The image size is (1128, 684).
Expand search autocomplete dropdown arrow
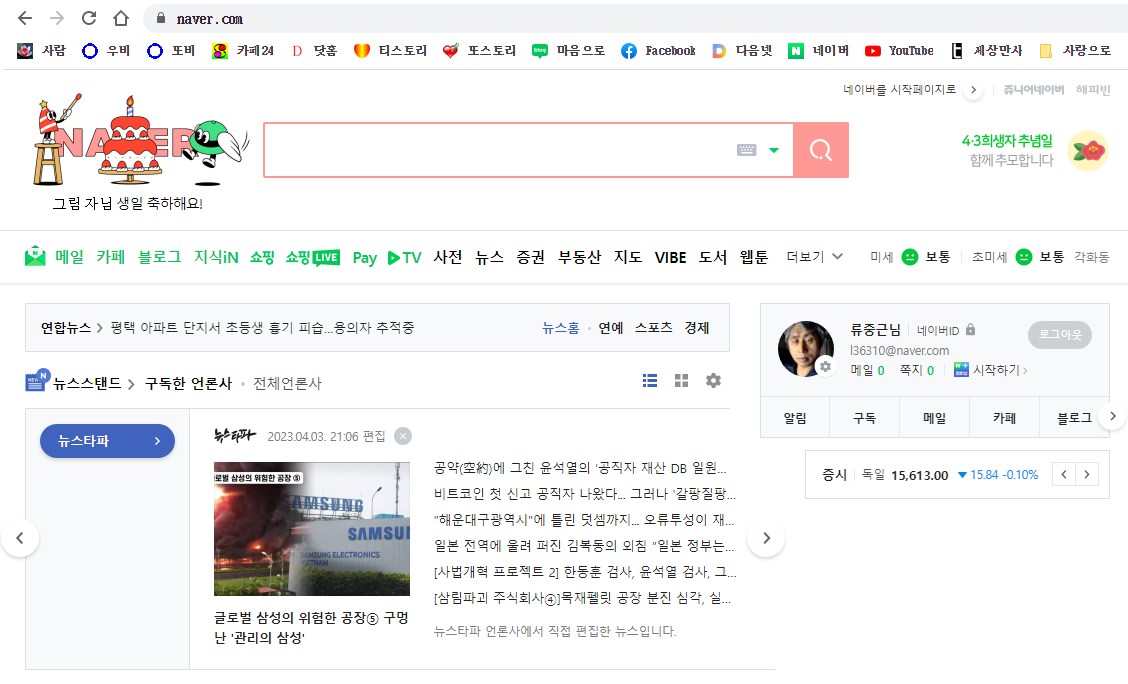tap(774, 150)
